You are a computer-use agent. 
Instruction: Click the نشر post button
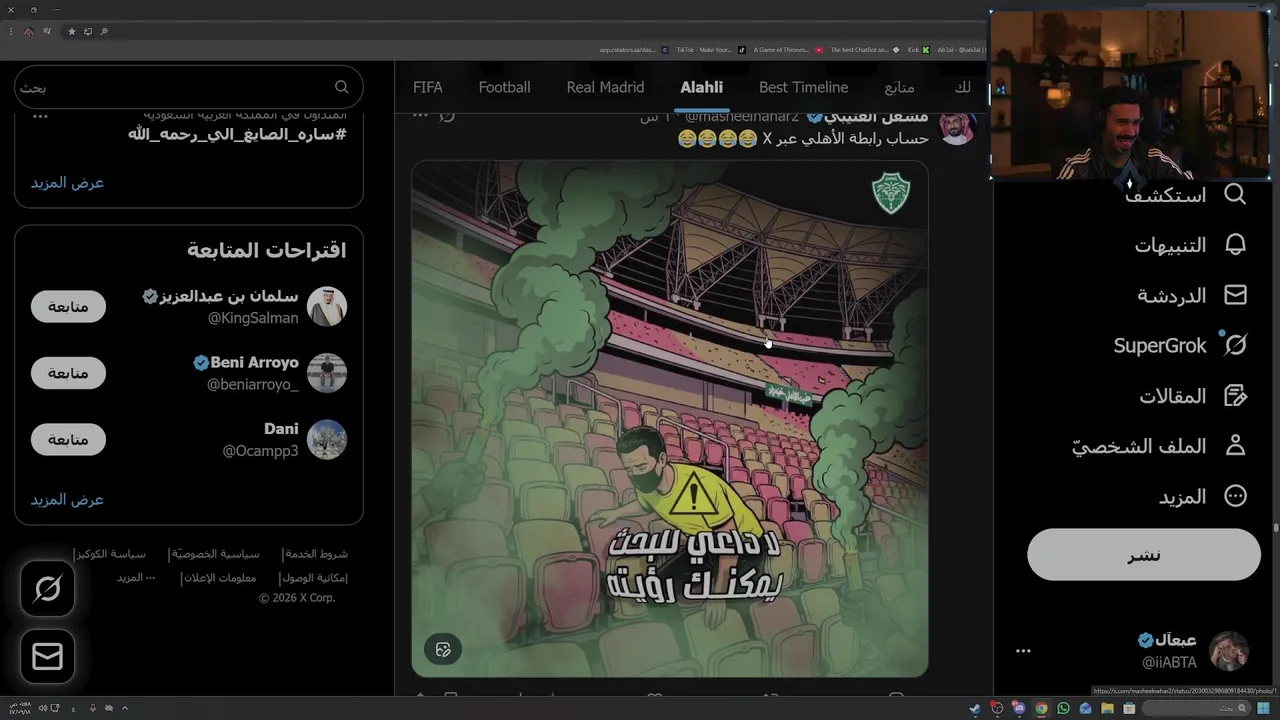(1144, 554)
